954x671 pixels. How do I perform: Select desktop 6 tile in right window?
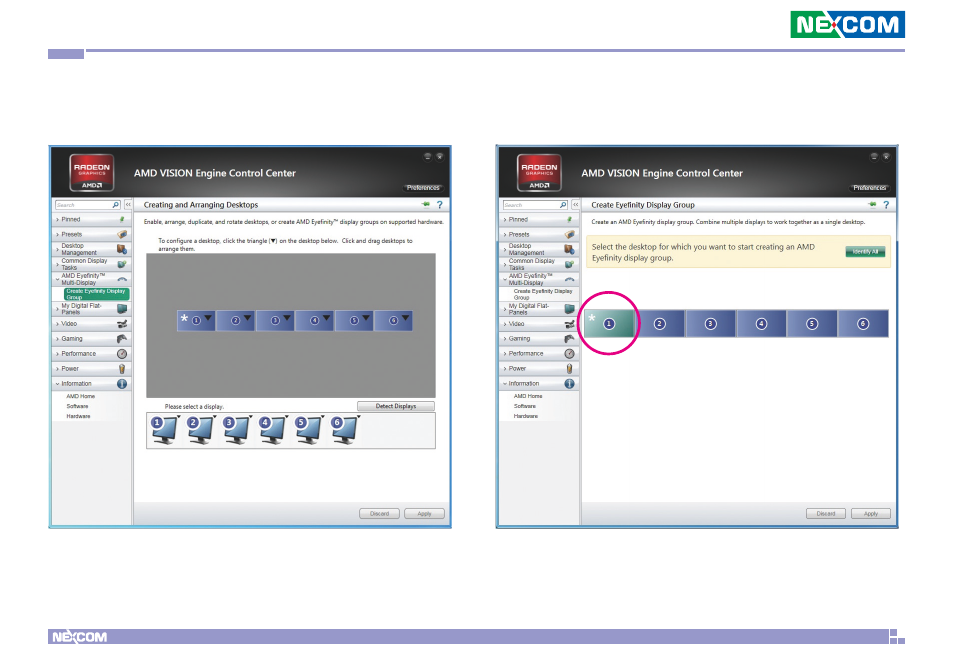[x=863, y=324]
